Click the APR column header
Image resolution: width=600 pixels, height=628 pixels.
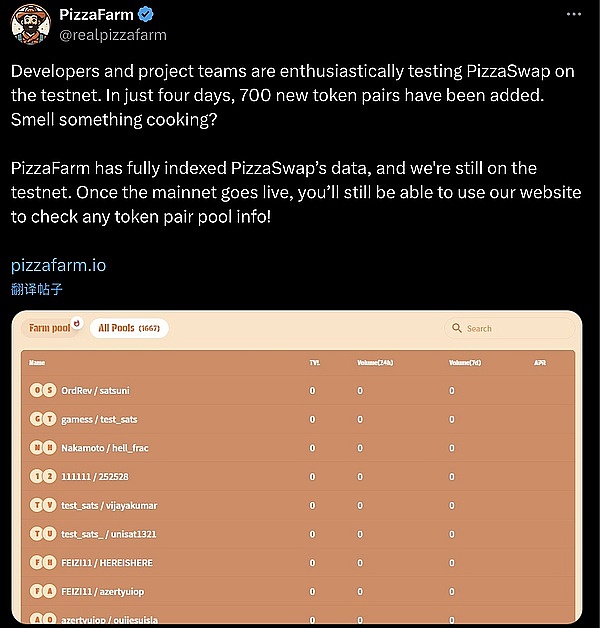(541, 362)
